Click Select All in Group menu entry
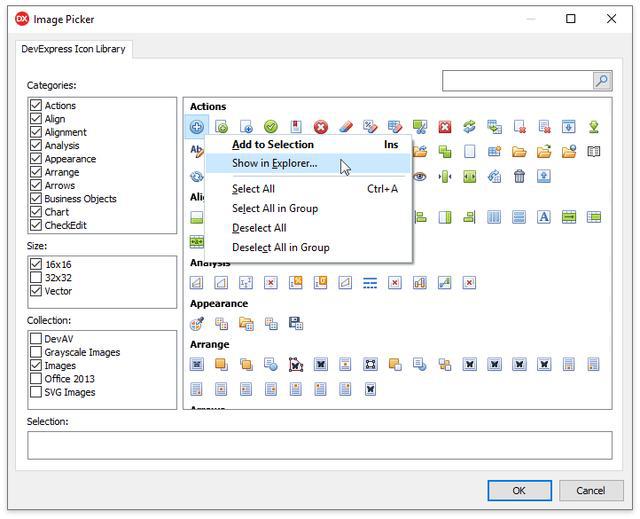The height and width of the screenshot is (519, 640). click(x=274, y=208)
